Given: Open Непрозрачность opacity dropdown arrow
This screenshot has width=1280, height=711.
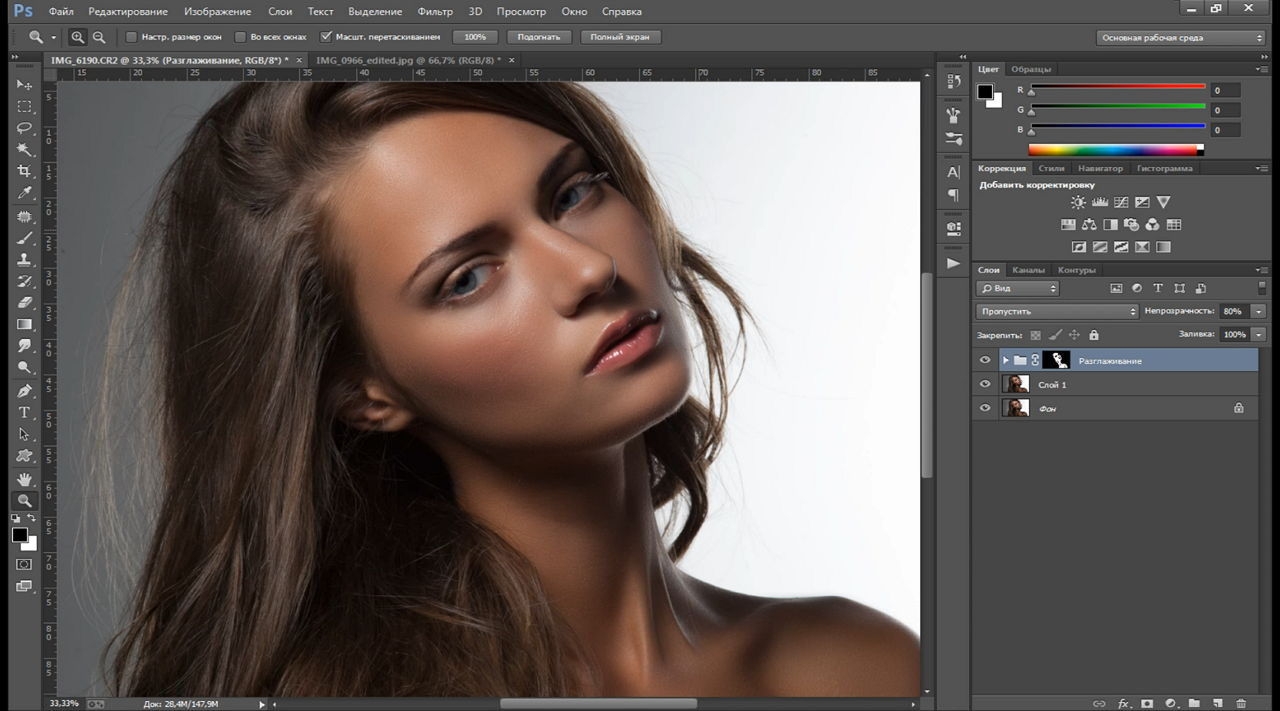Looking at the screenshot, I should coord(1258,311).
